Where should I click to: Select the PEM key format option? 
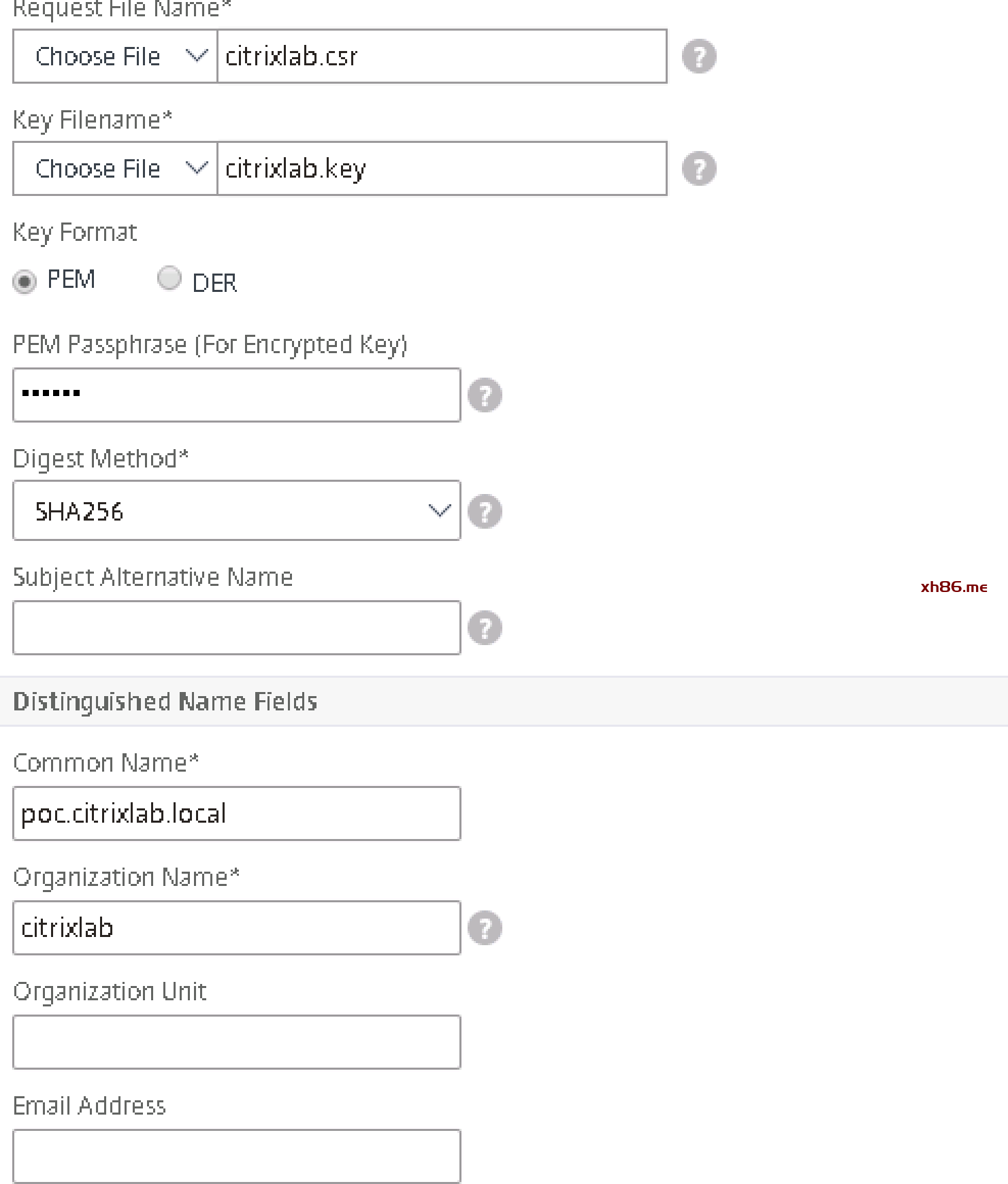pos(25,281)
